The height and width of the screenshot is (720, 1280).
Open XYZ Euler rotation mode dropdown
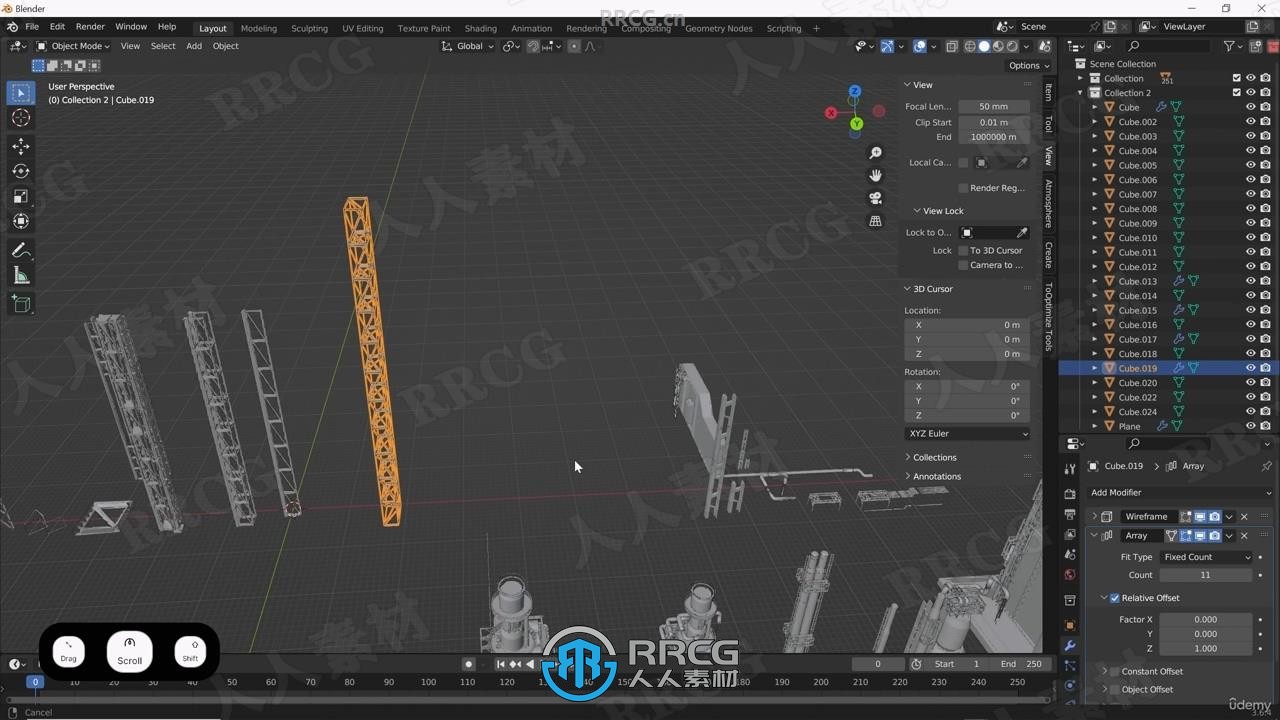(967, 434)
